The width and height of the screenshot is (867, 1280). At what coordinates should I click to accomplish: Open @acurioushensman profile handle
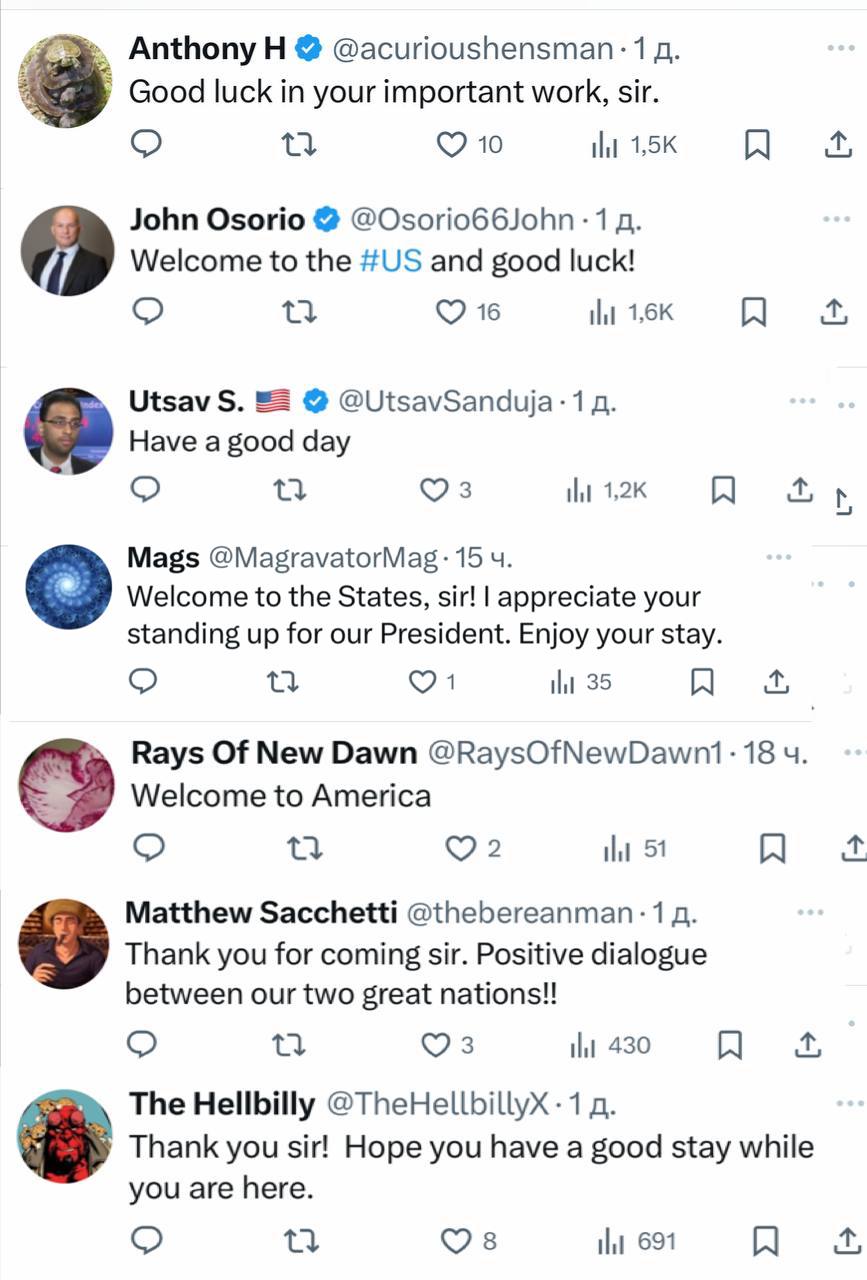[471, 47]
